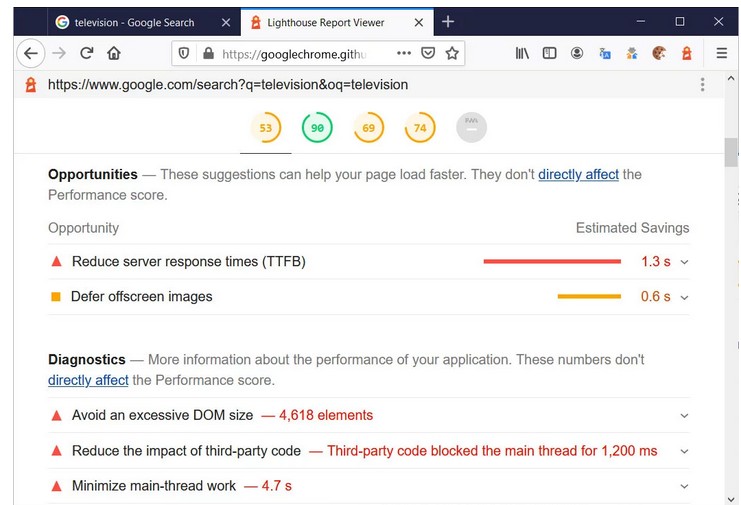
Task: Open the home page via house icon
Action: click(114, 53)
